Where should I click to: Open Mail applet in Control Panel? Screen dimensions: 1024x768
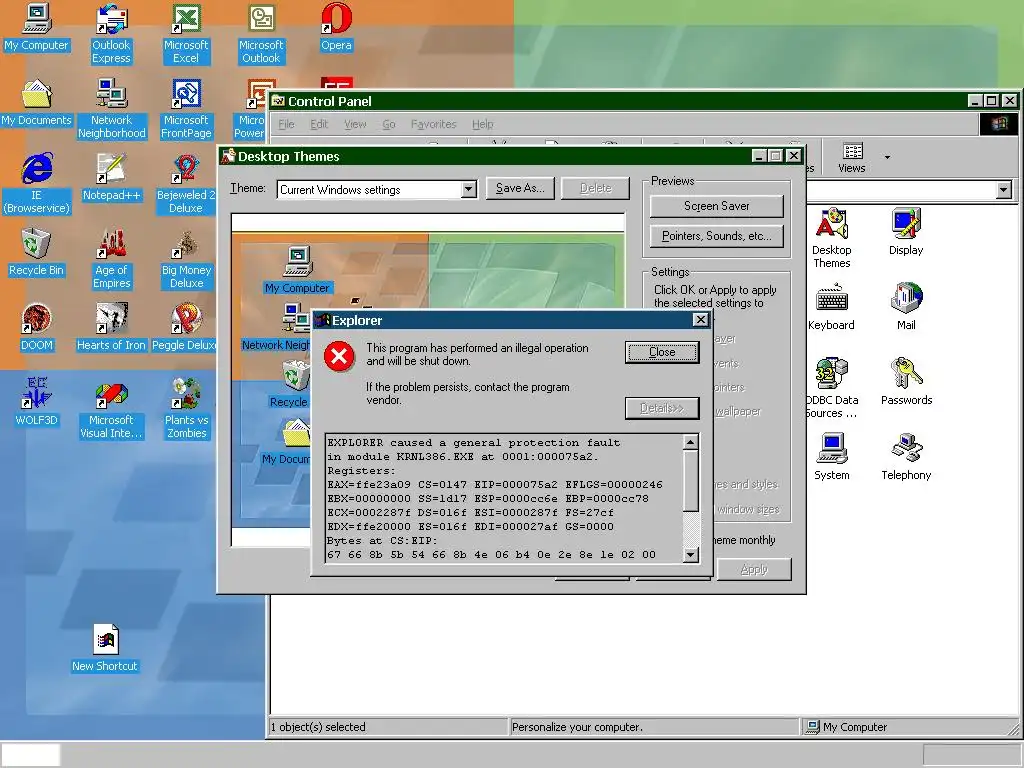[x=906, y=307]
